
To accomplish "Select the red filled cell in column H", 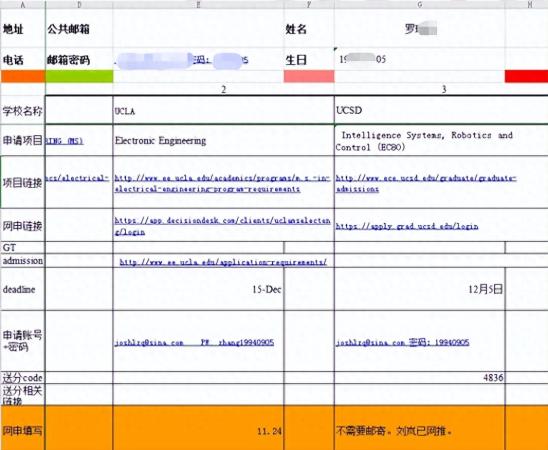I will coord(526,77).
